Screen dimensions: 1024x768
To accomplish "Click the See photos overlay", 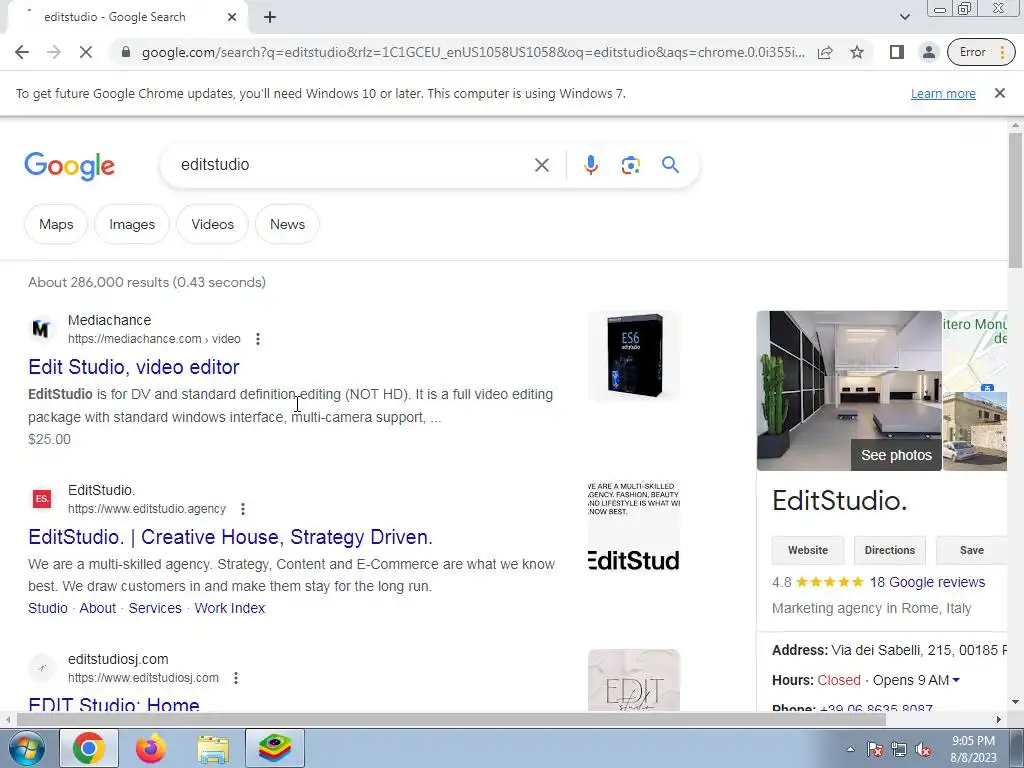I will coord(896,455).
